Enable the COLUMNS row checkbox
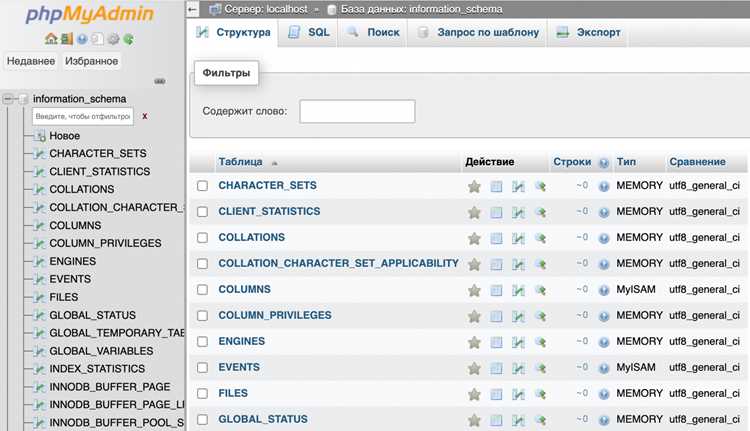Viewport: 750px width, 431px height. coord(202,289)
